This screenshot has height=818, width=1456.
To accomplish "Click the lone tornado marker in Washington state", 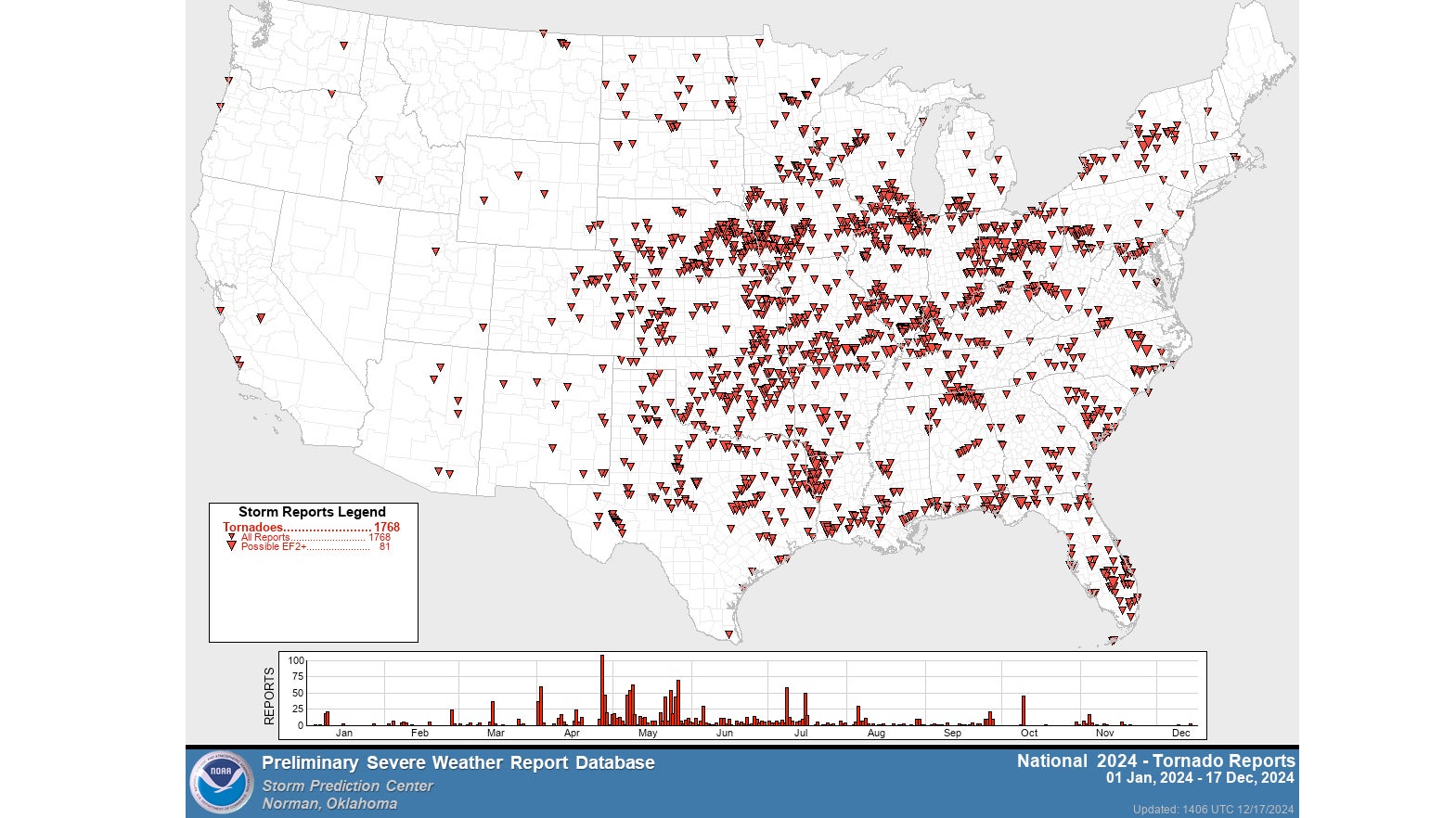I will (x=343, y=45).
